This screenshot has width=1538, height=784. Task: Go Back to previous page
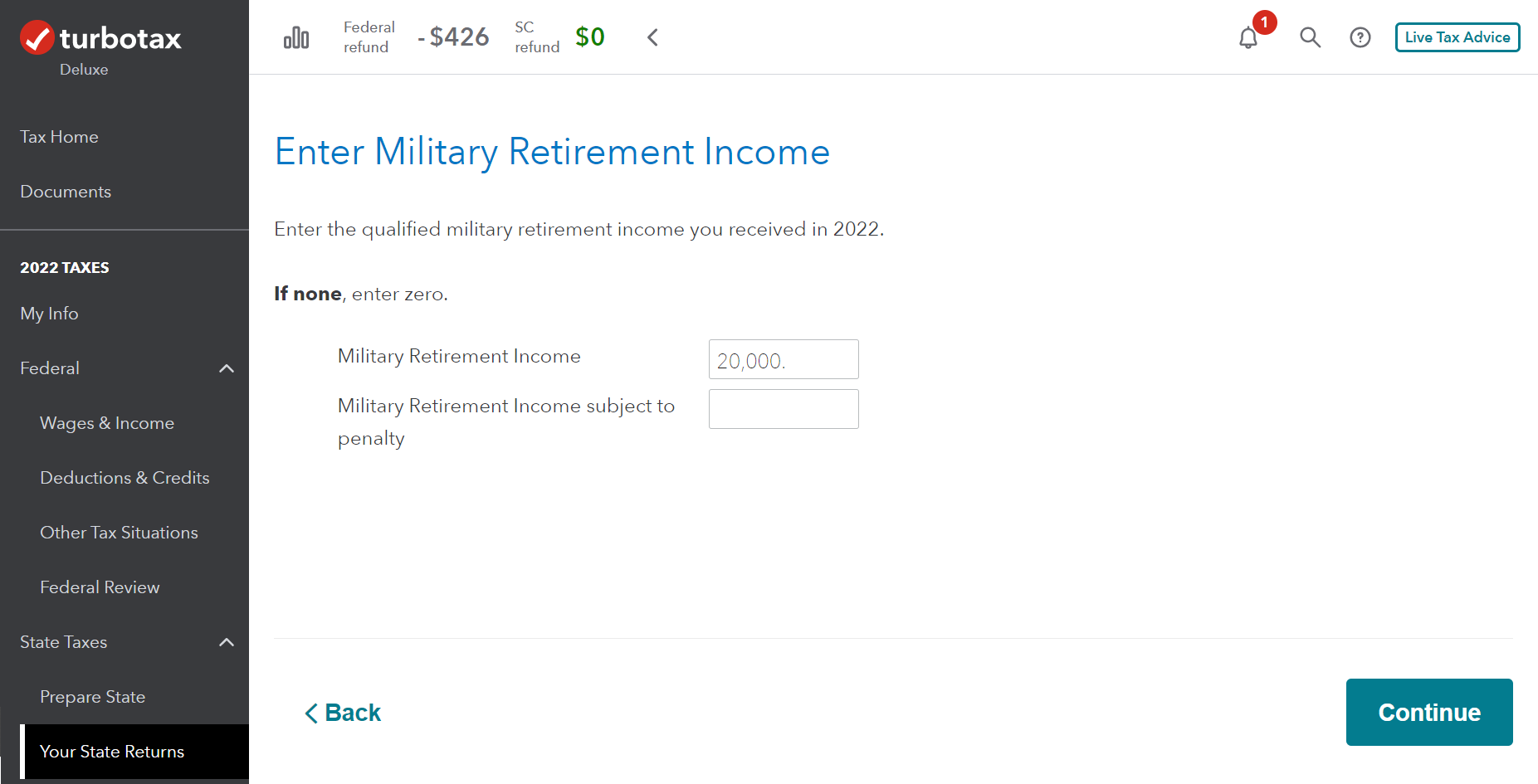pos(343,713)
